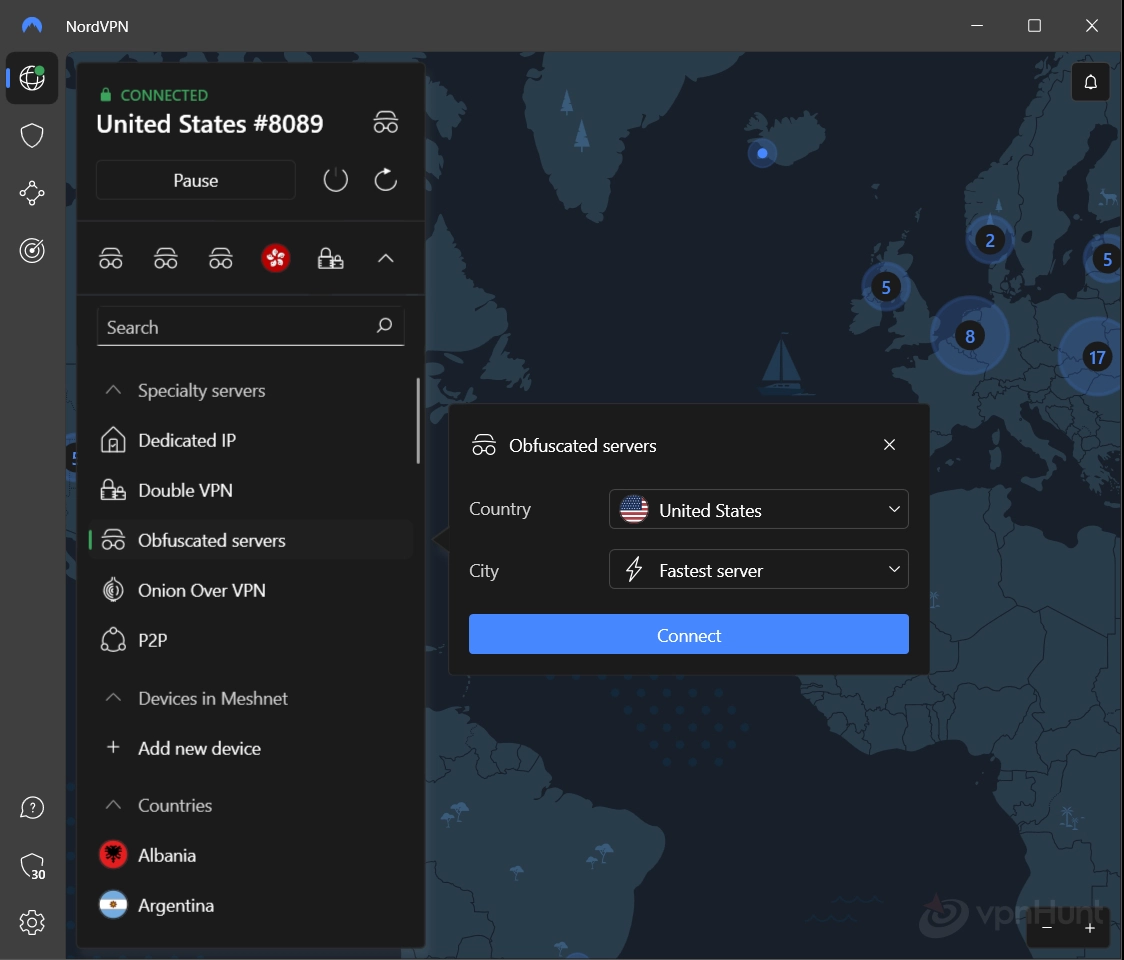Focus the Search input field

[x=250, y=327]
